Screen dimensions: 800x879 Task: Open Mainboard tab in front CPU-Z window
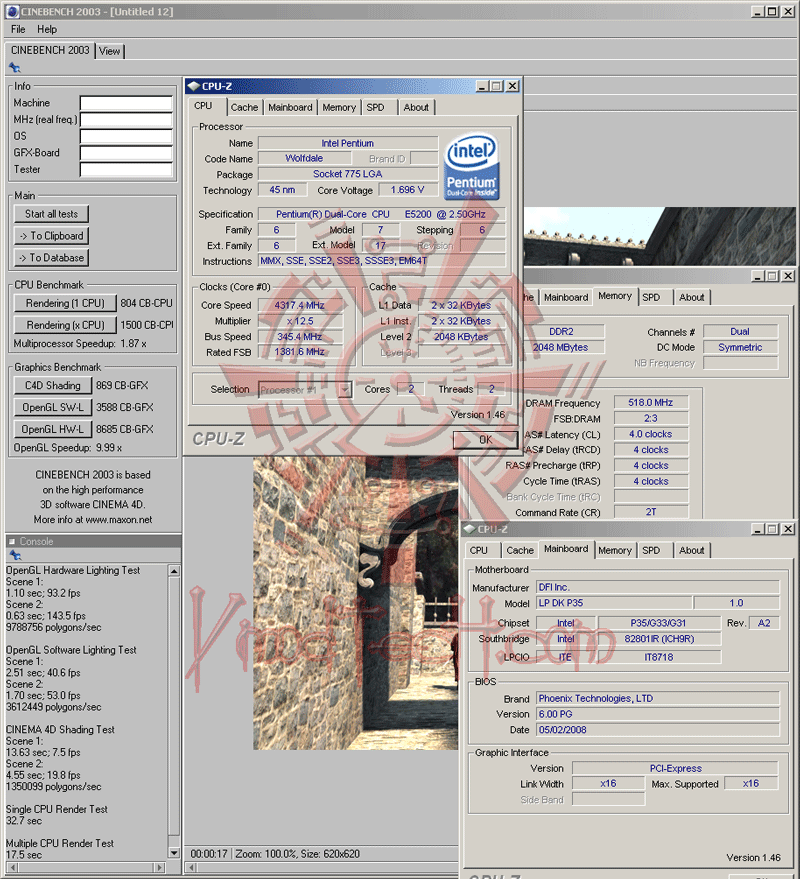(x=290, y=107)
